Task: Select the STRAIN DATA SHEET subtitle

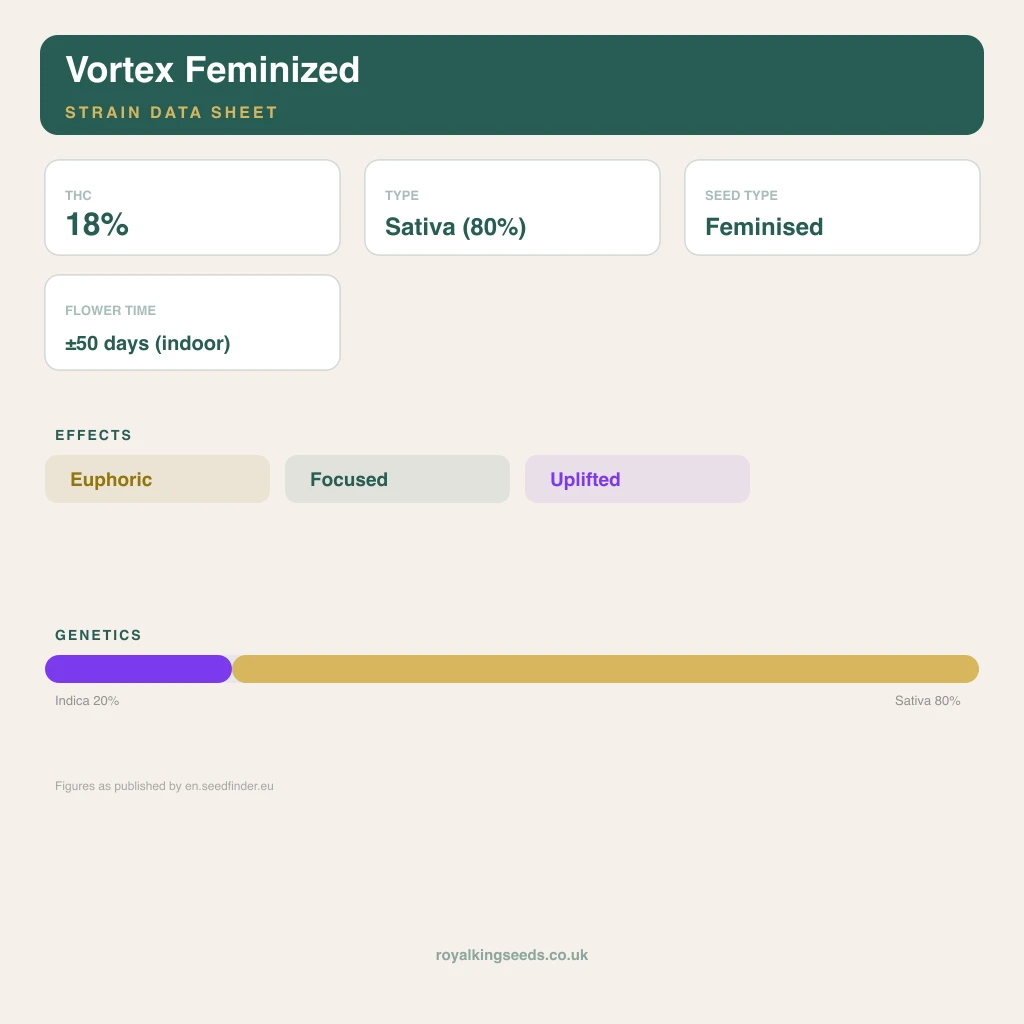Action: pos(172,112)
